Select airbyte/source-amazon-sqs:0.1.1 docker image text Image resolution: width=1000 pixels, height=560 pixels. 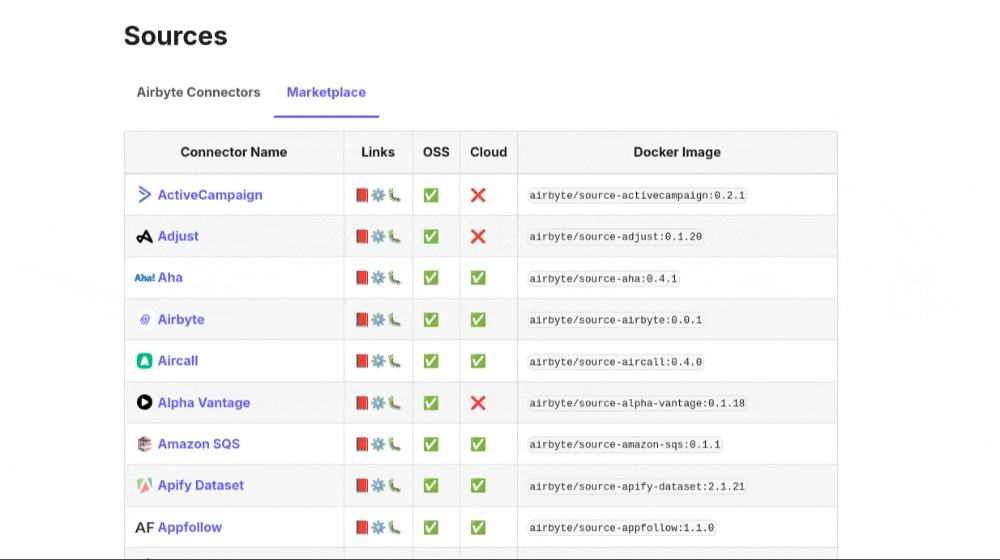click(625, 445)
